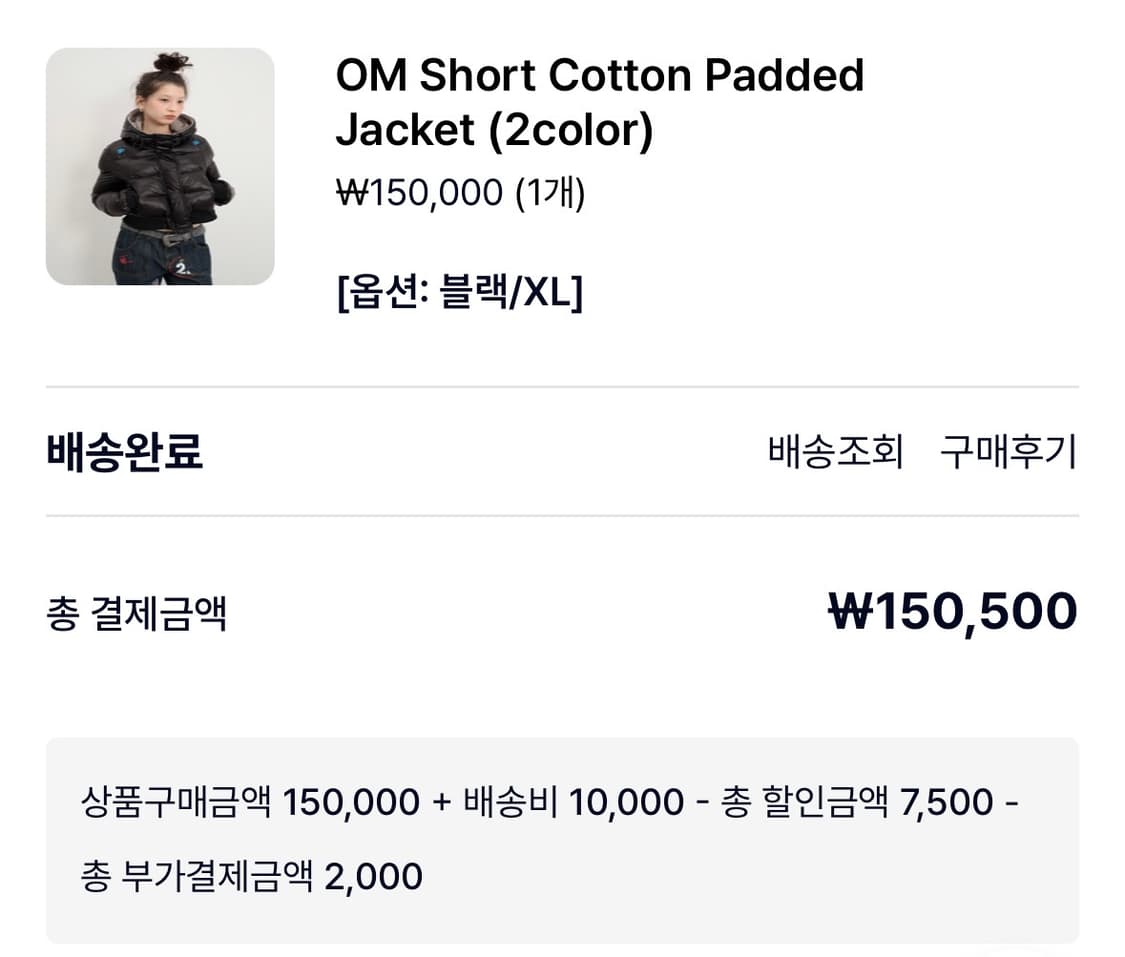This screenshot has height=957, width=1125.
Task: Click the 150,000 value in the breakdown
Action: [x=351, y=802]
